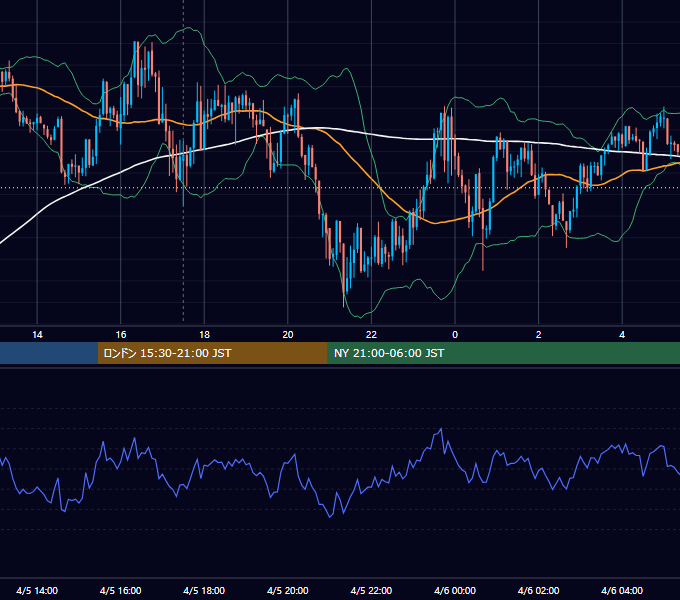Click the 4 hour label on price chart axis
Viewport: 680px width, 600px height.
click(622, 335)
